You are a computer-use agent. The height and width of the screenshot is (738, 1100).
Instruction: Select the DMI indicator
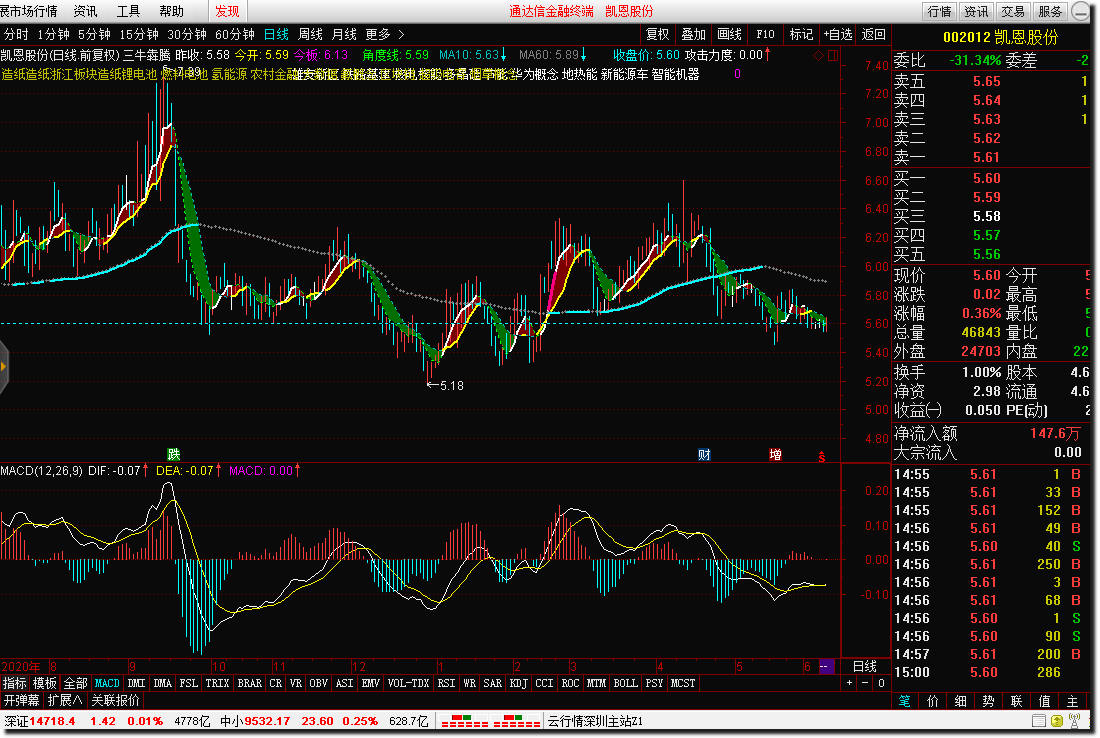[x=136, y=683]
